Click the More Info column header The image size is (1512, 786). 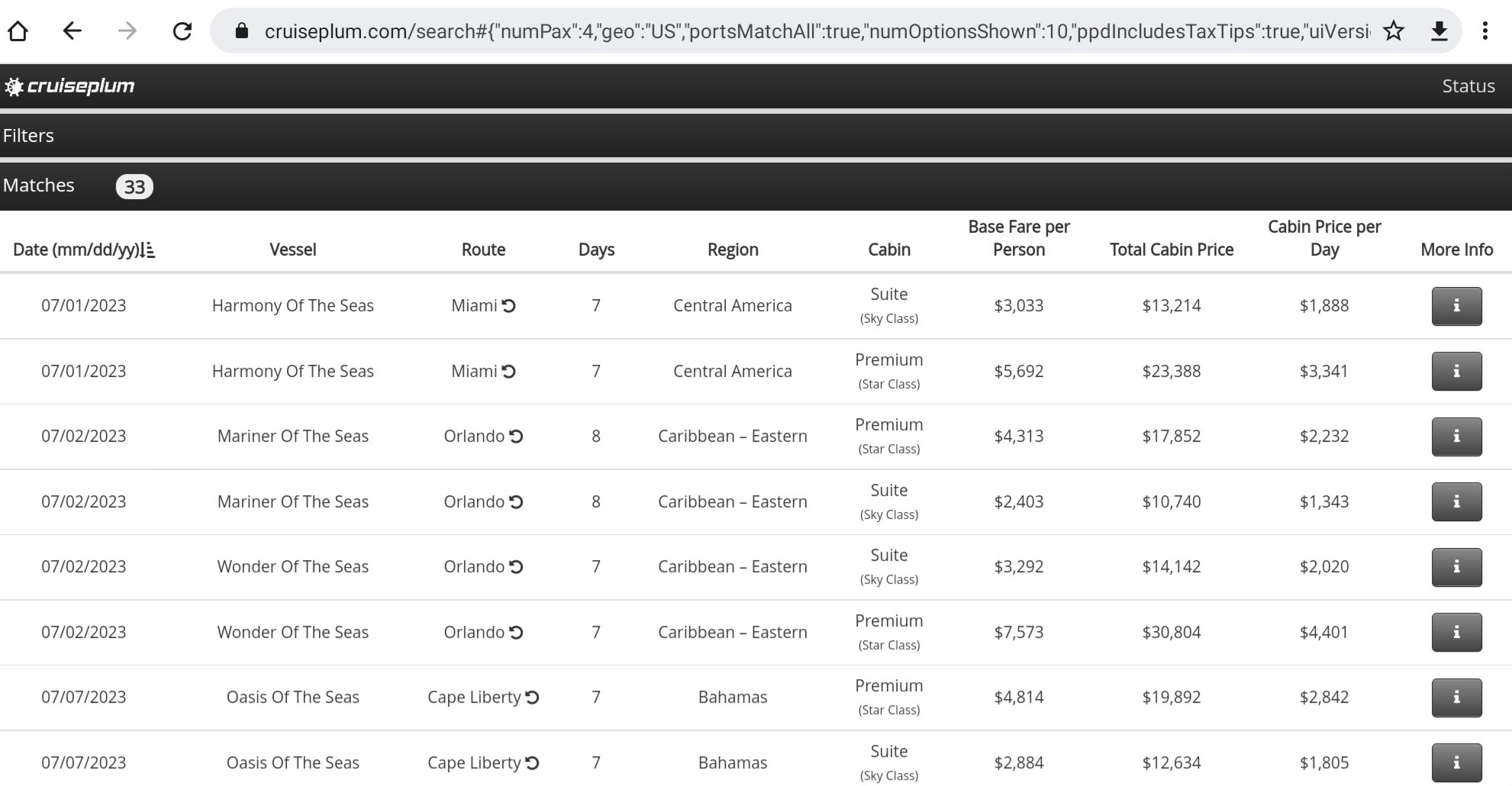(1456, 250)
